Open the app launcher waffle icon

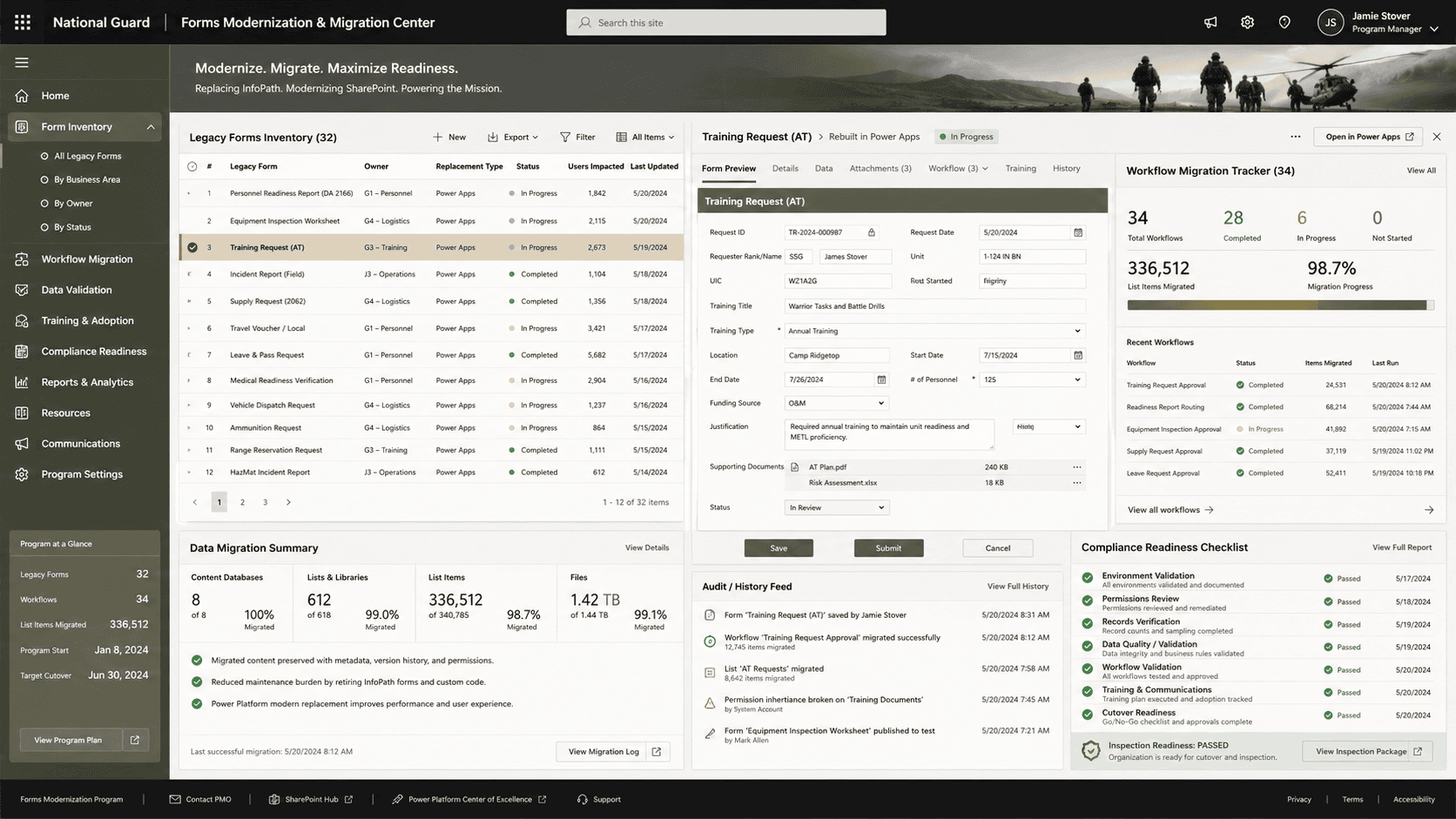[23, 23]
